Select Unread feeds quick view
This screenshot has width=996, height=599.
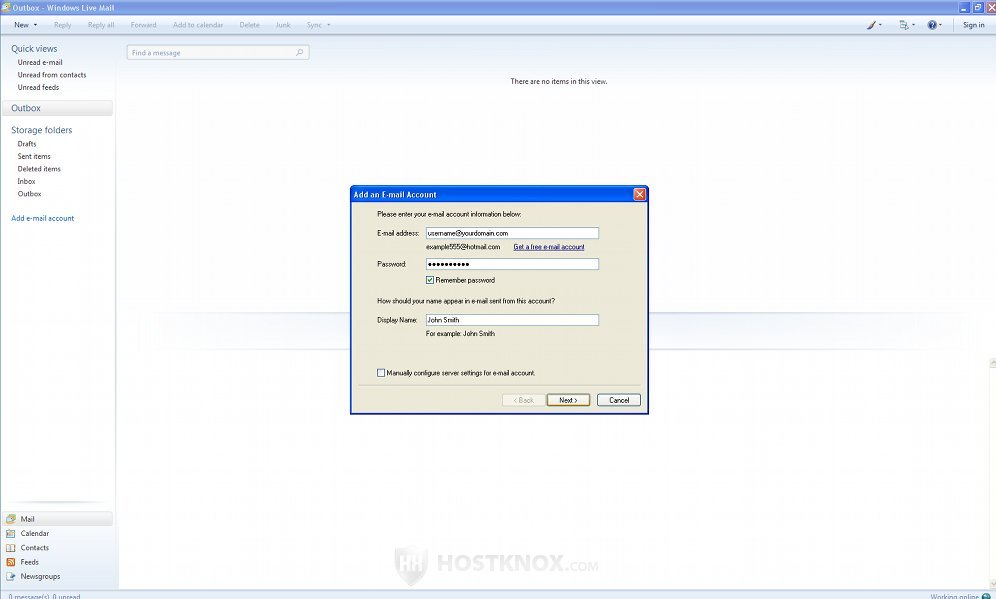pyautogui.click(x=38, y=88)
